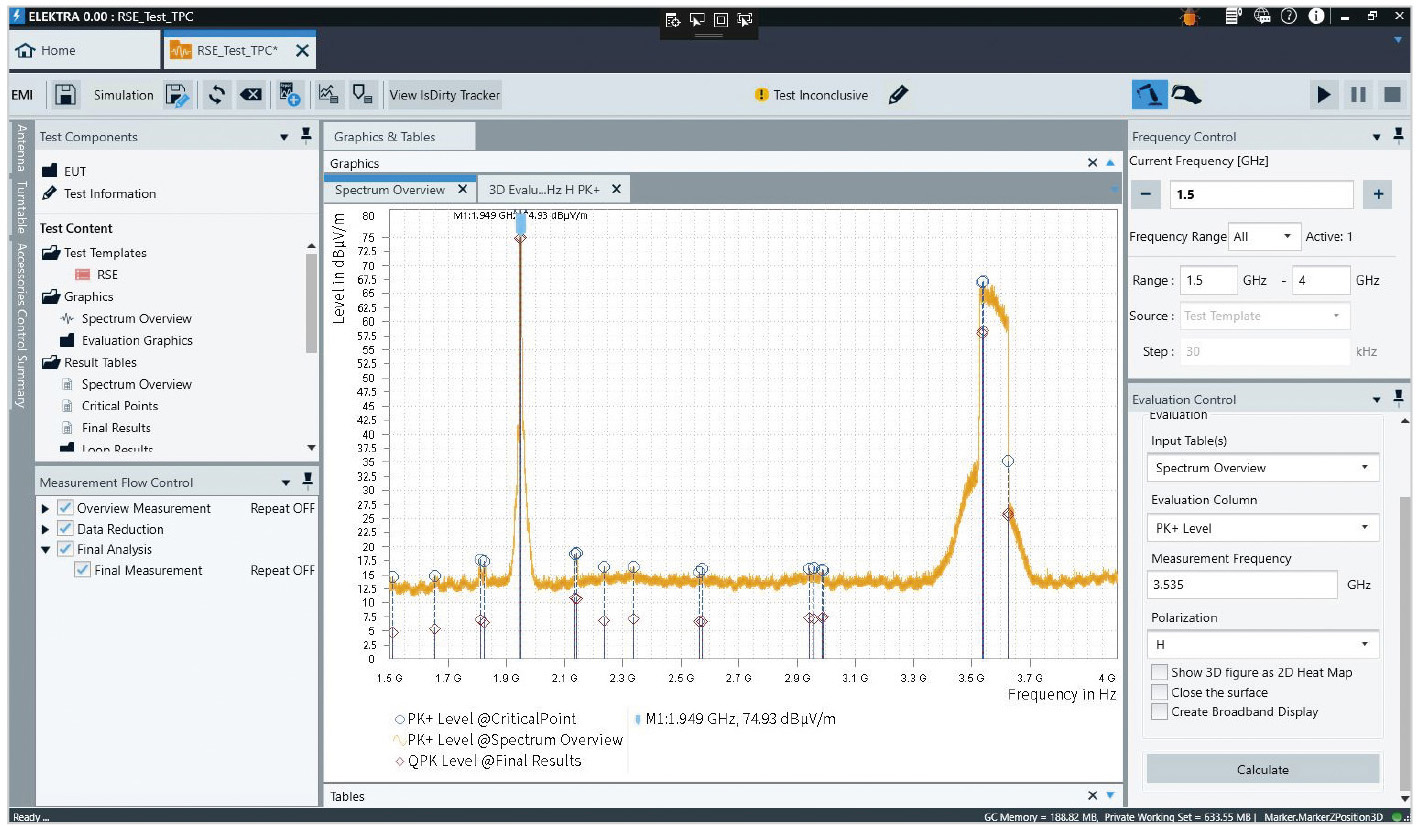1416x826 pixels.
Task: Click the refresh arrows icon
Action: (x=216, y=95)
